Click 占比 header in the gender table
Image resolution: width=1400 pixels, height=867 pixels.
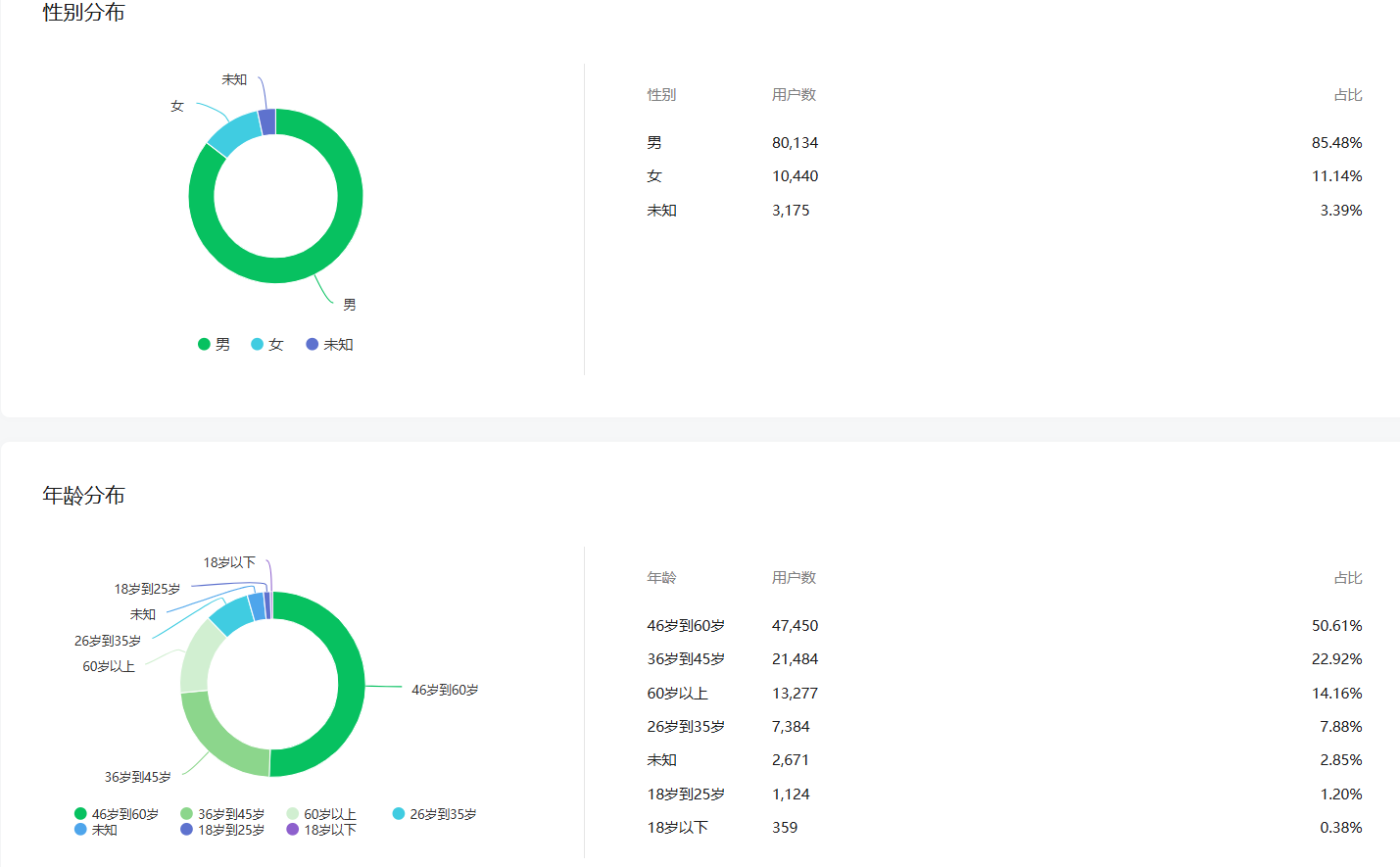coord(1348,95)
